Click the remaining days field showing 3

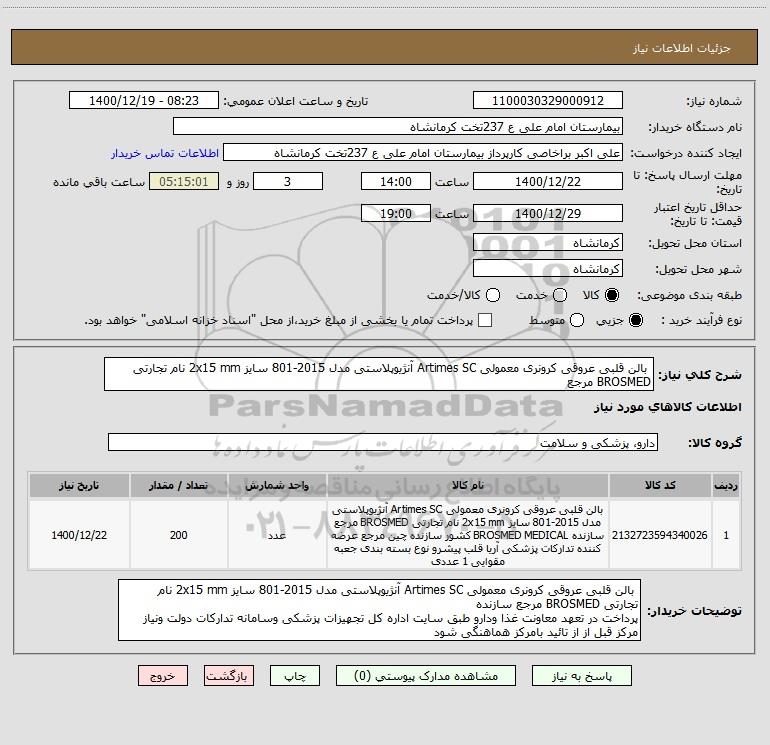coord(288,181)
